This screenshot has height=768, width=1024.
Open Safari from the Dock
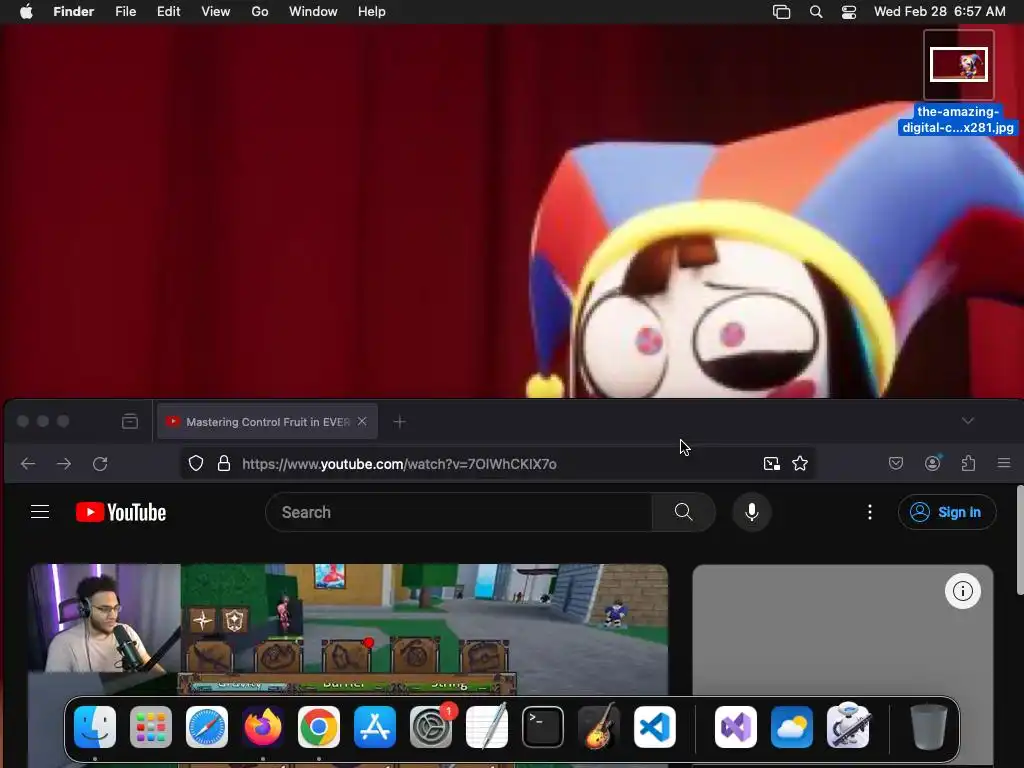[207, 727]
